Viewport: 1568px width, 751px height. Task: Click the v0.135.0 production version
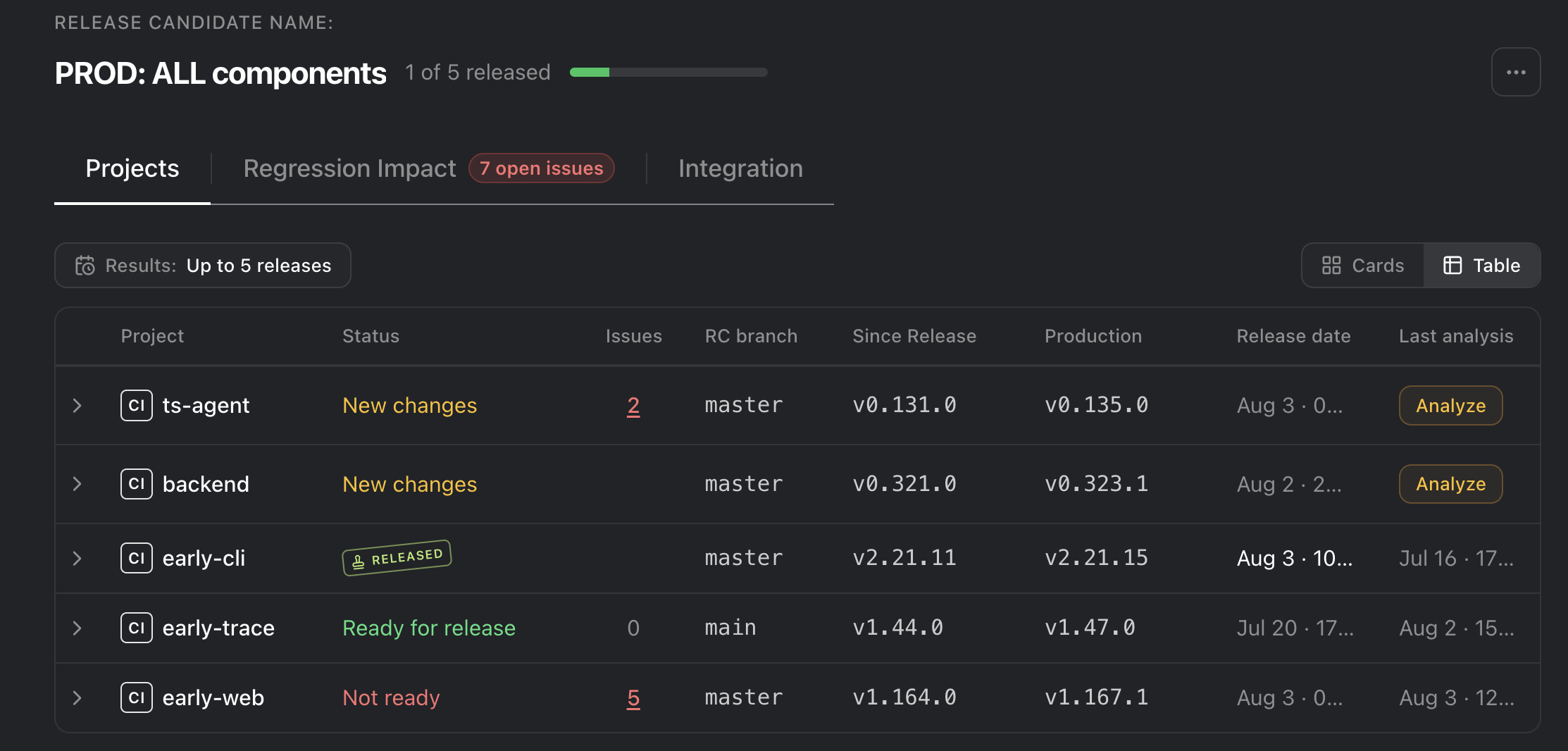(x=1096, y=405)
